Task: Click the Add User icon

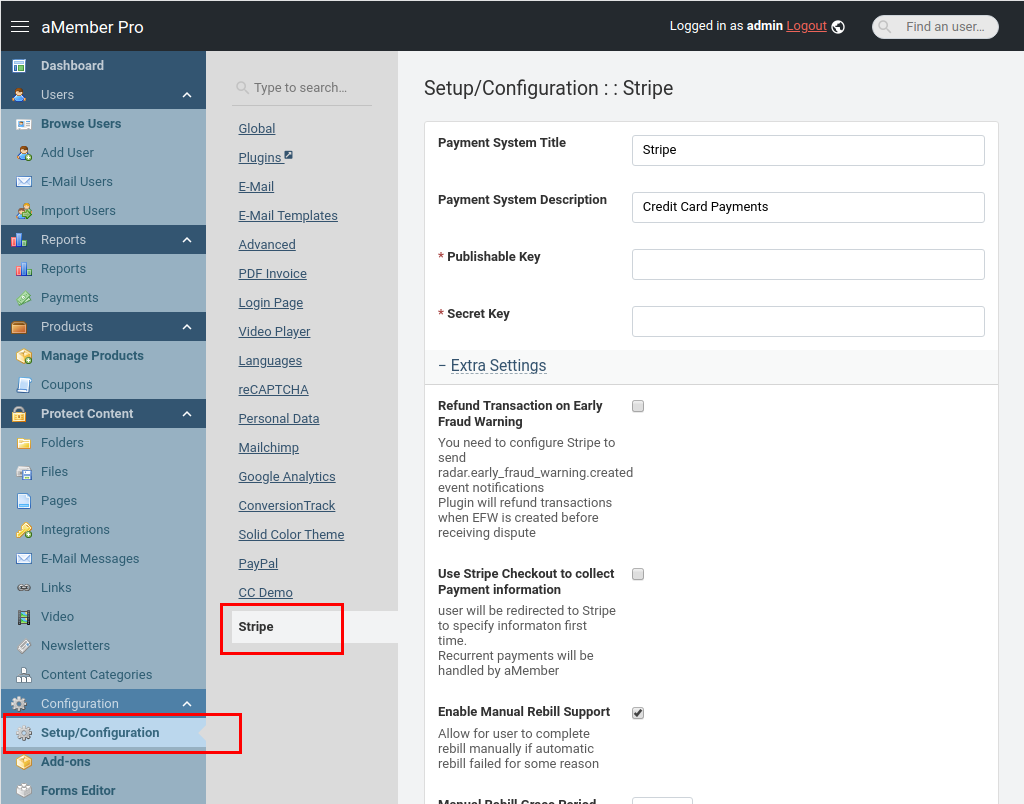Action: (x=24, y=153)
